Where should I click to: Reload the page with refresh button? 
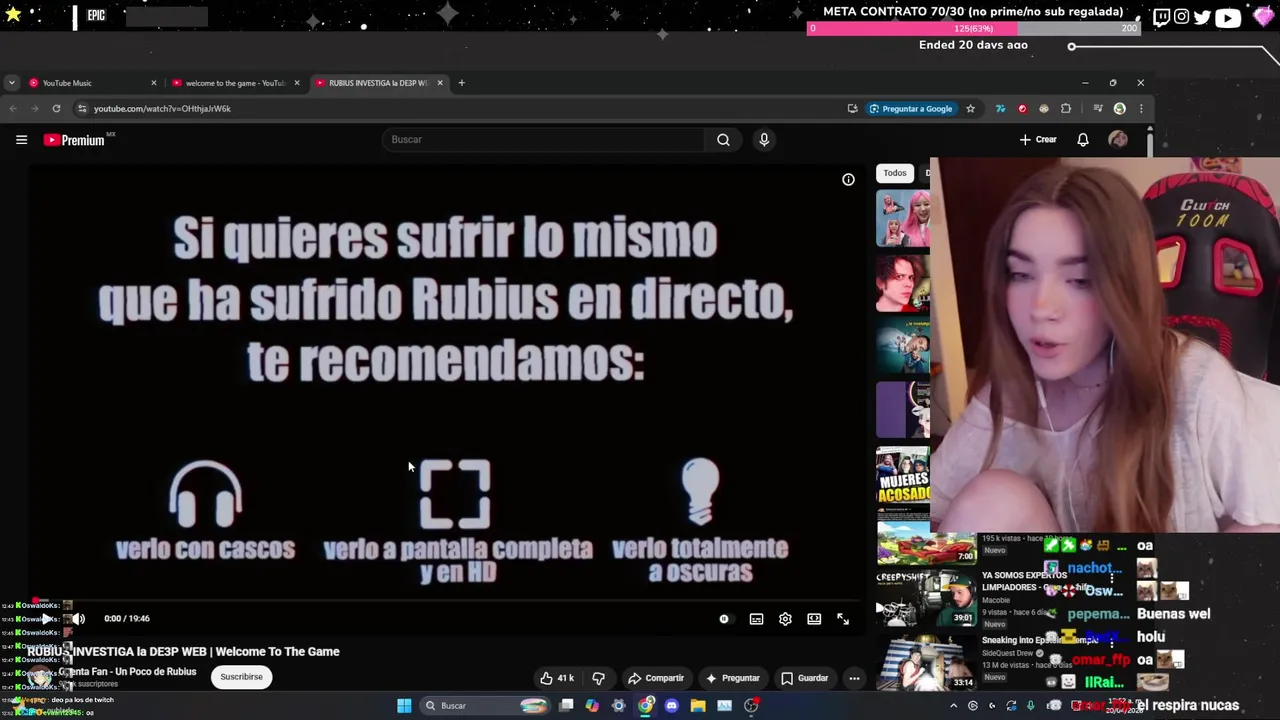[56, 108]
